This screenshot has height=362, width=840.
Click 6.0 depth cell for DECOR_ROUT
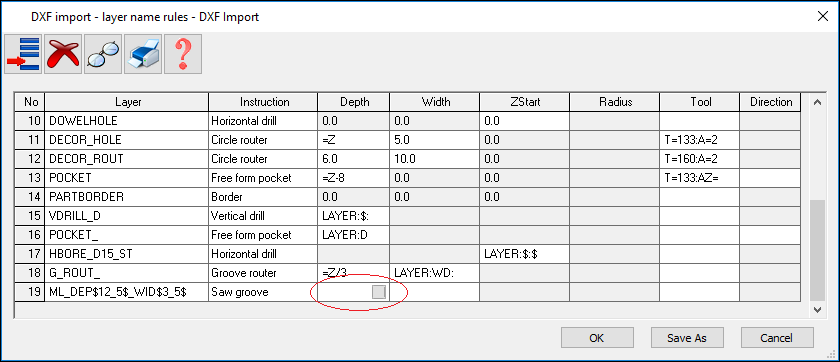[x=354, y=159]
